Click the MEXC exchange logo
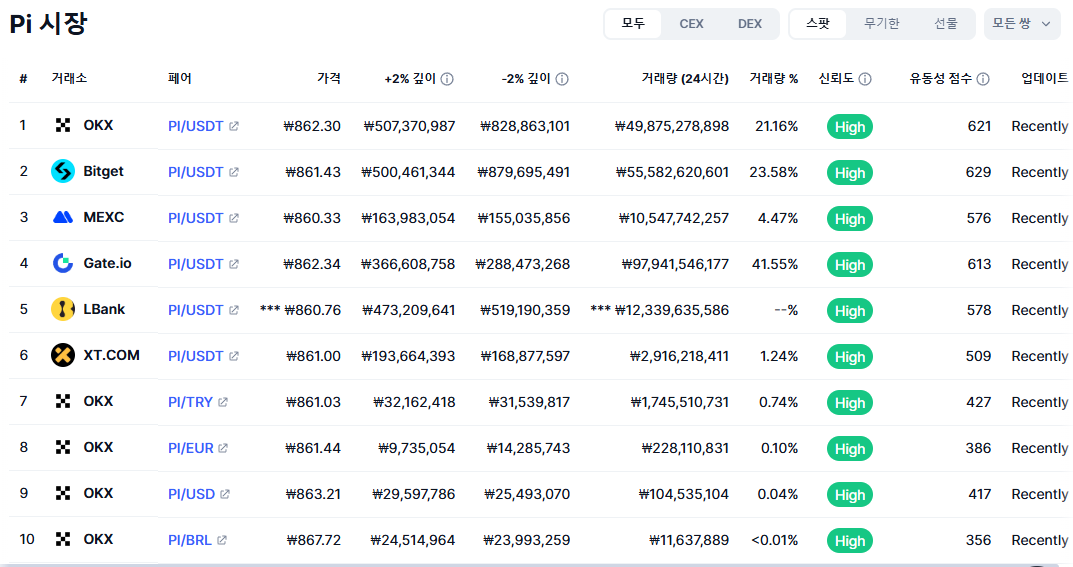The height and width of the screenshot is (567, 1073). pyautogui.click(x=63, y=217)
